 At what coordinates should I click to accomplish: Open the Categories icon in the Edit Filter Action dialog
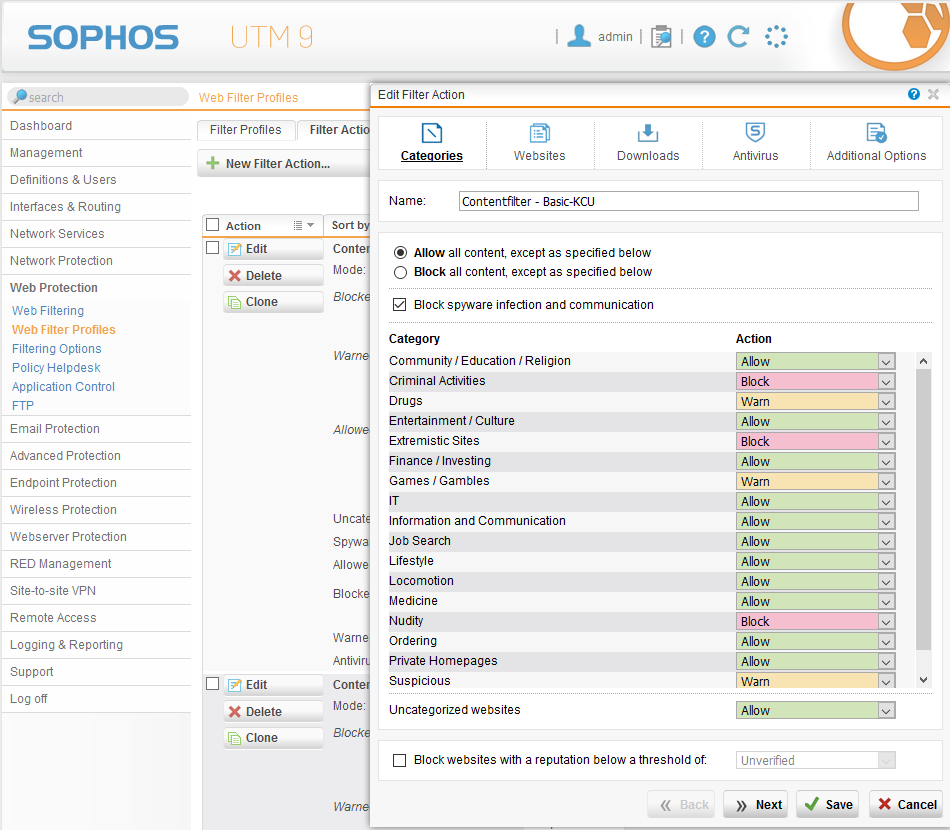[x=431, y=133]
